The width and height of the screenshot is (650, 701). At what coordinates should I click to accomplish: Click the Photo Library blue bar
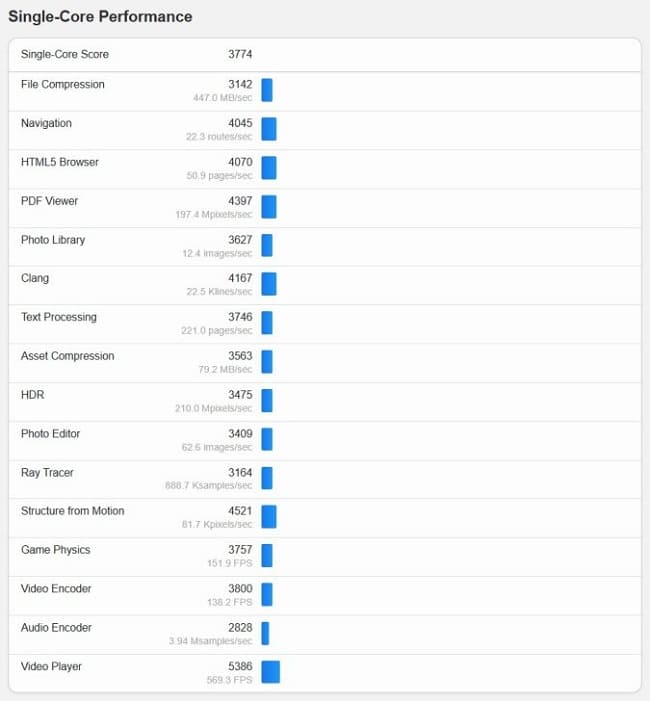pos(267,245)
